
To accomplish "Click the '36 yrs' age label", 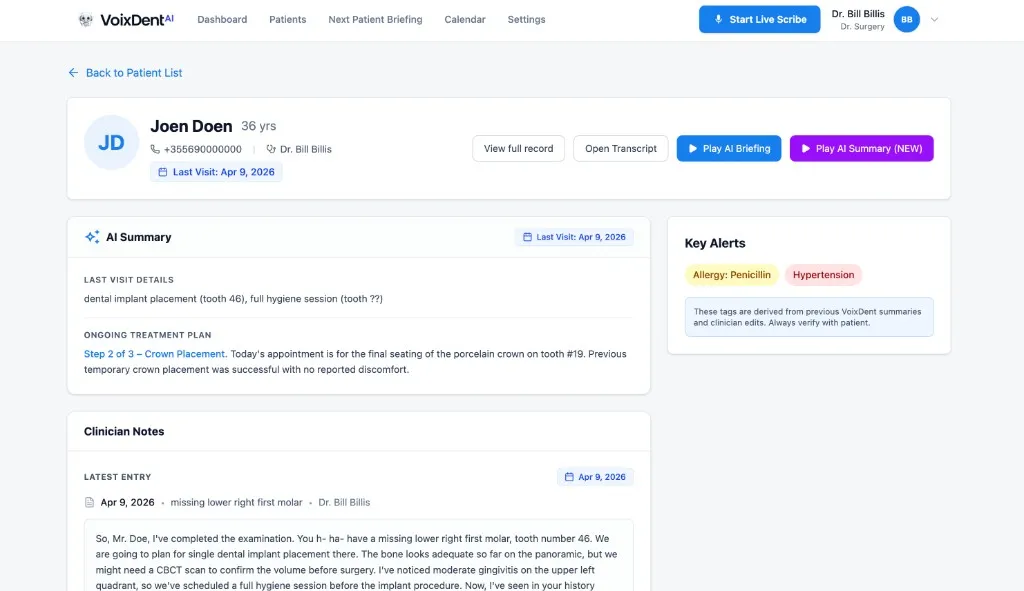I will point(259,126).
